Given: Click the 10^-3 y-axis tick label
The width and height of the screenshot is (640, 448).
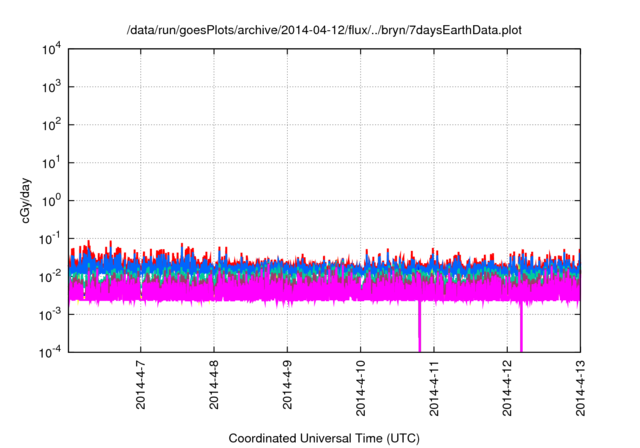Looking at the screenshot, I should (50, 315).
